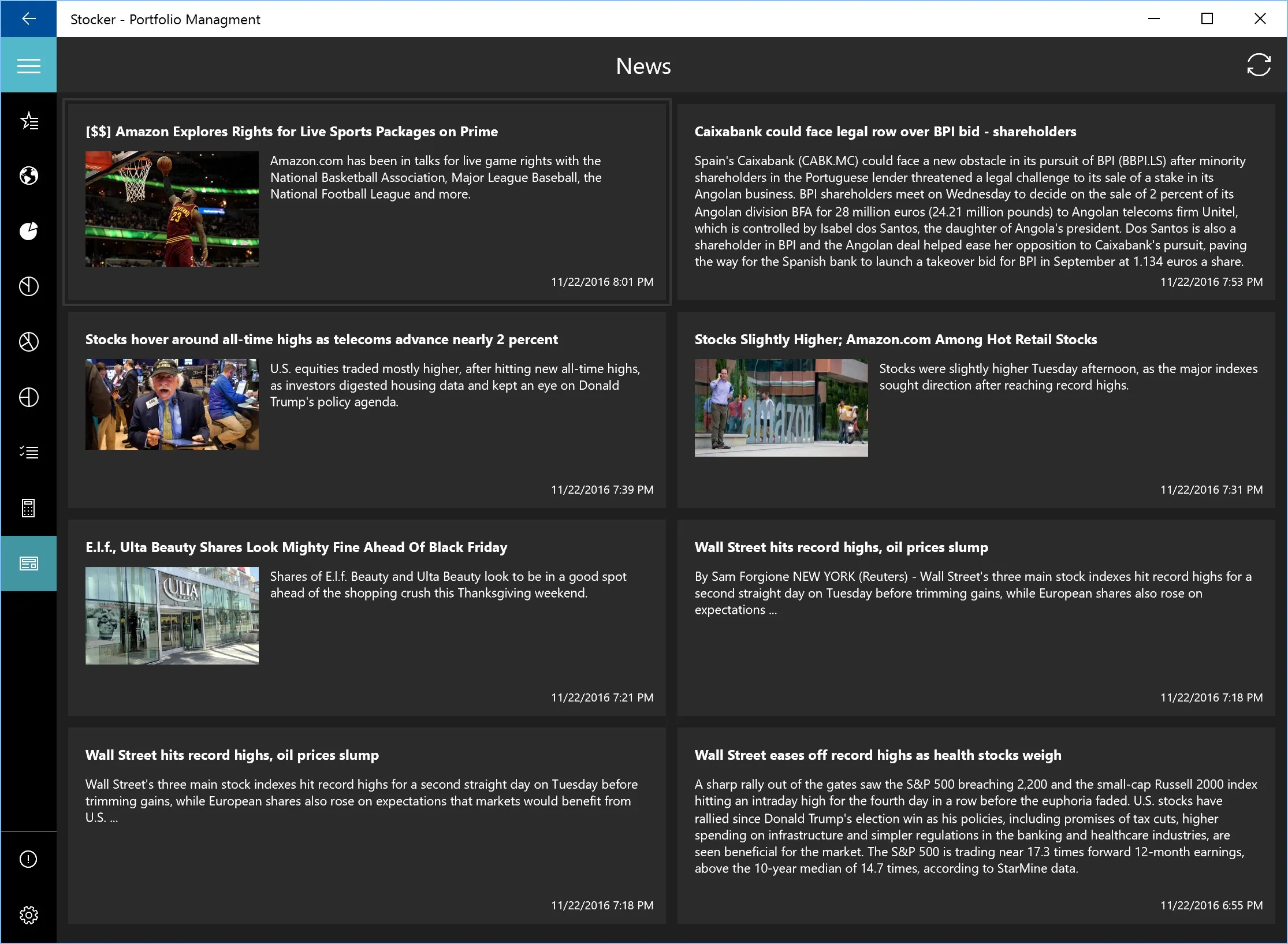Click the 11/22/2016 7:21 PM timestamp
Screen dimensions: 1288x944
tap(602, 697)
